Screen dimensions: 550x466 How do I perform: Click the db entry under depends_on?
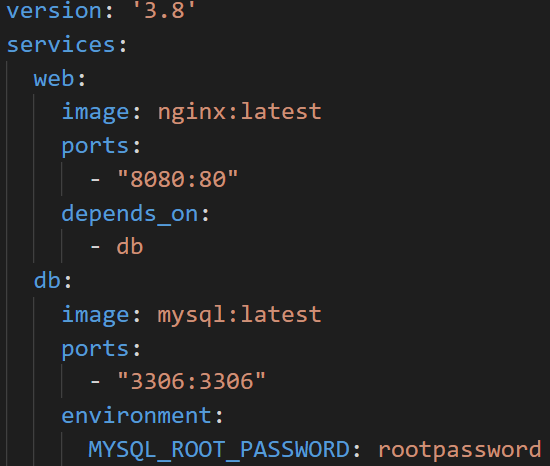pos(130,247)
